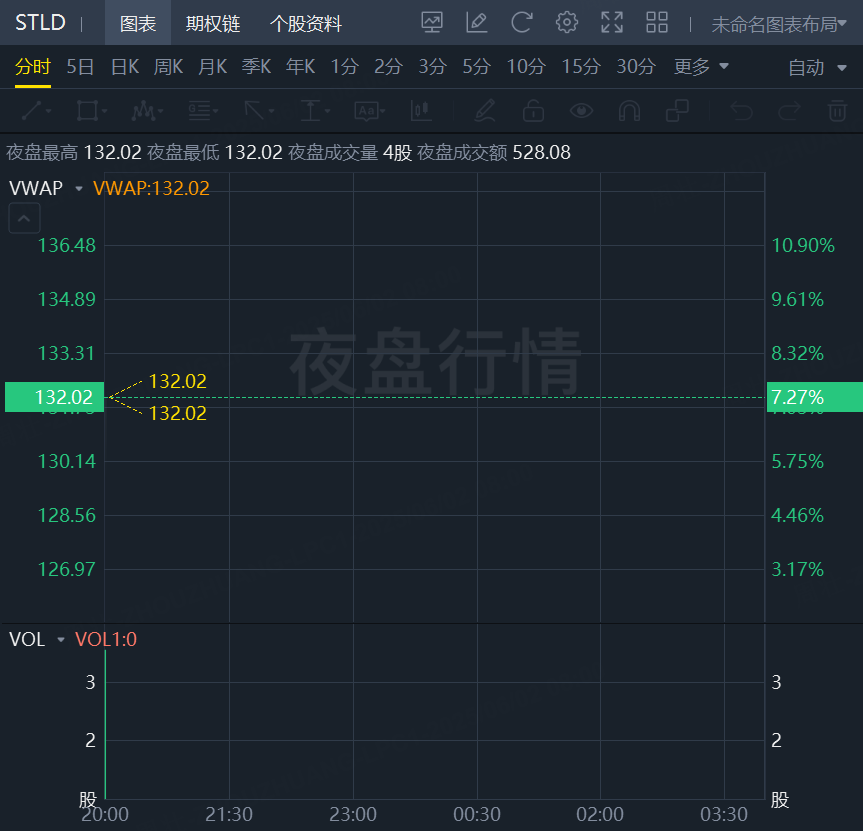
Task: Switch to the 个股资料 tab
Action: coord(306,23)
